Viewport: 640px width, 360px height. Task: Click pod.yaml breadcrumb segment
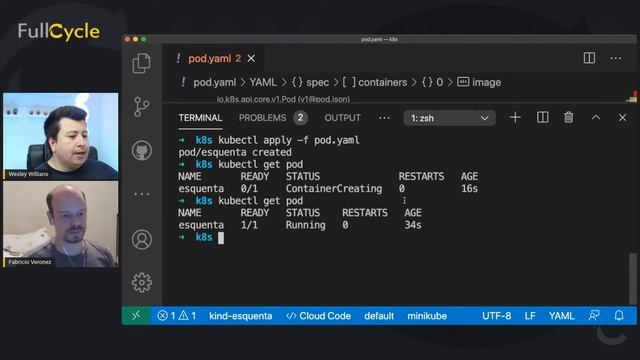coord(214,82)
